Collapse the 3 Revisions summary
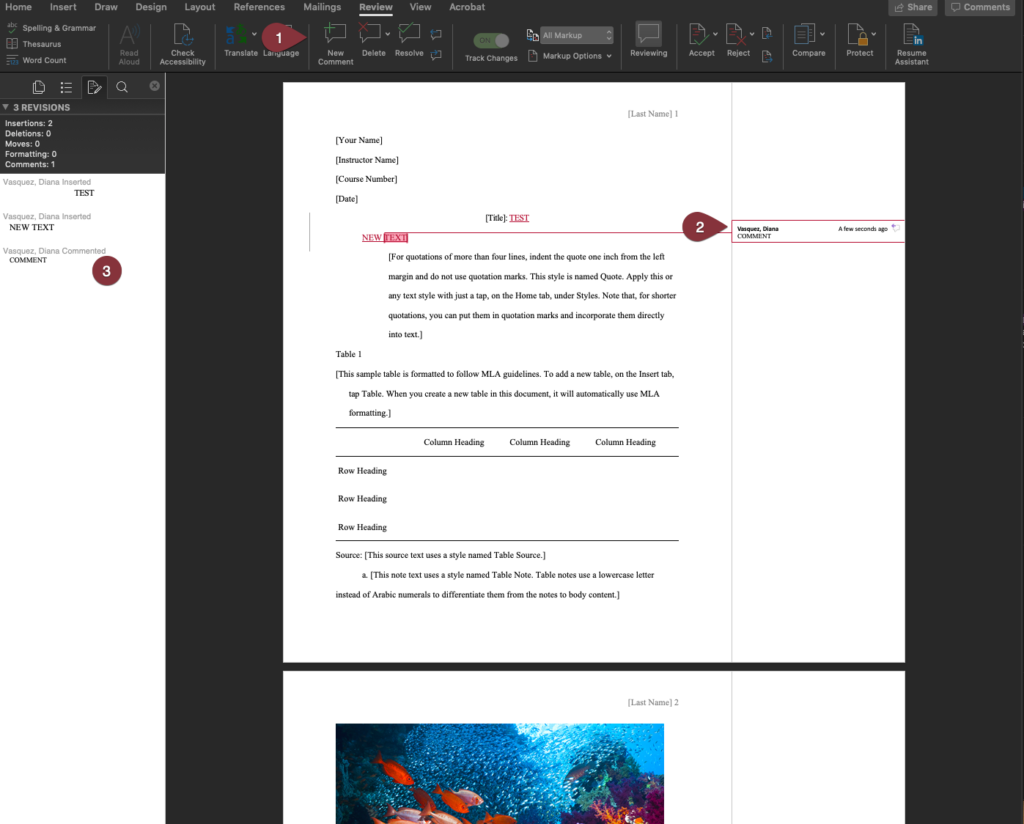This screenshot has height=824, width=1024. (x=8, y=107)
